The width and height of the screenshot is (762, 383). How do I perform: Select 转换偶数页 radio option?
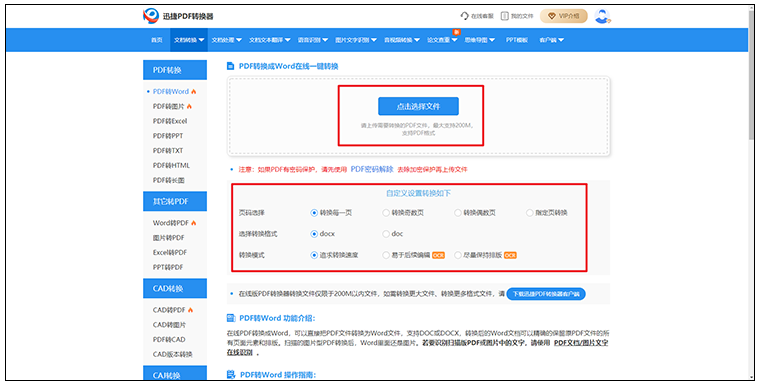pos(458,213)
